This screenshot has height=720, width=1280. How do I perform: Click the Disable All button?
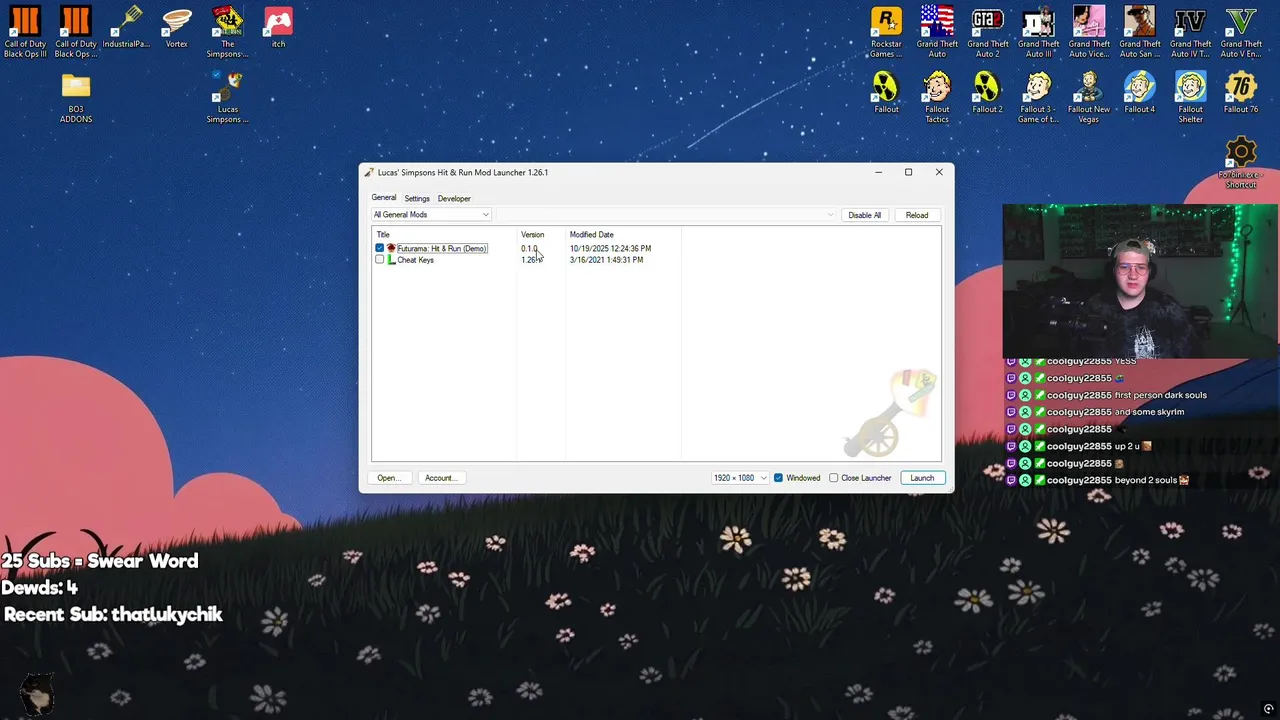pyautogui.click(x=864, y=215)
